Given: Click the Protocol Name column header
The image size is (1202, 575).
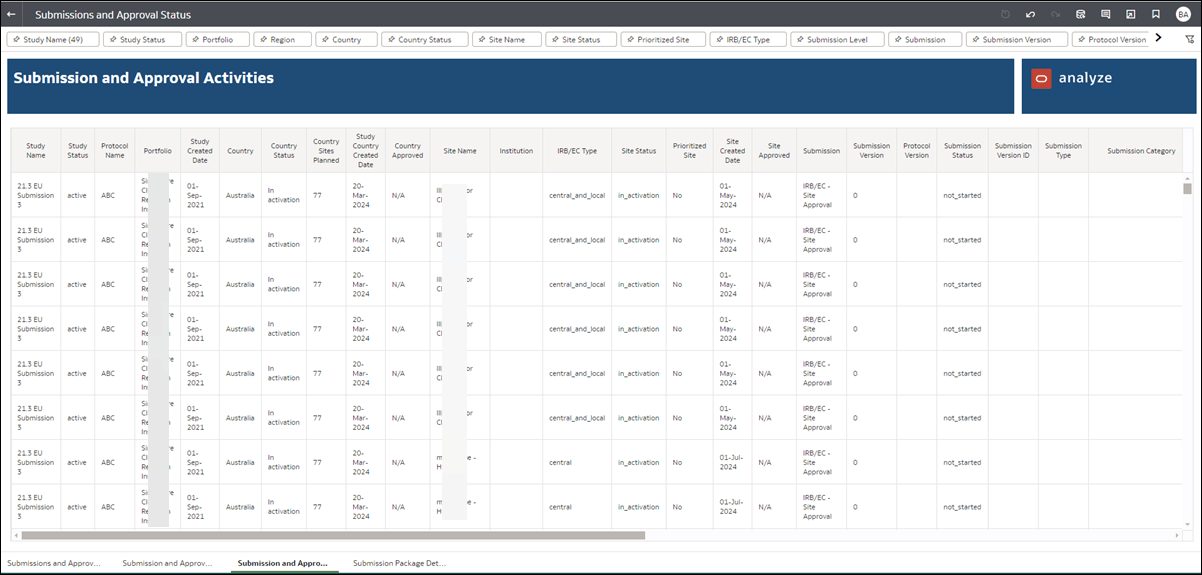Looking at the screenshot, I should (114, 150).
